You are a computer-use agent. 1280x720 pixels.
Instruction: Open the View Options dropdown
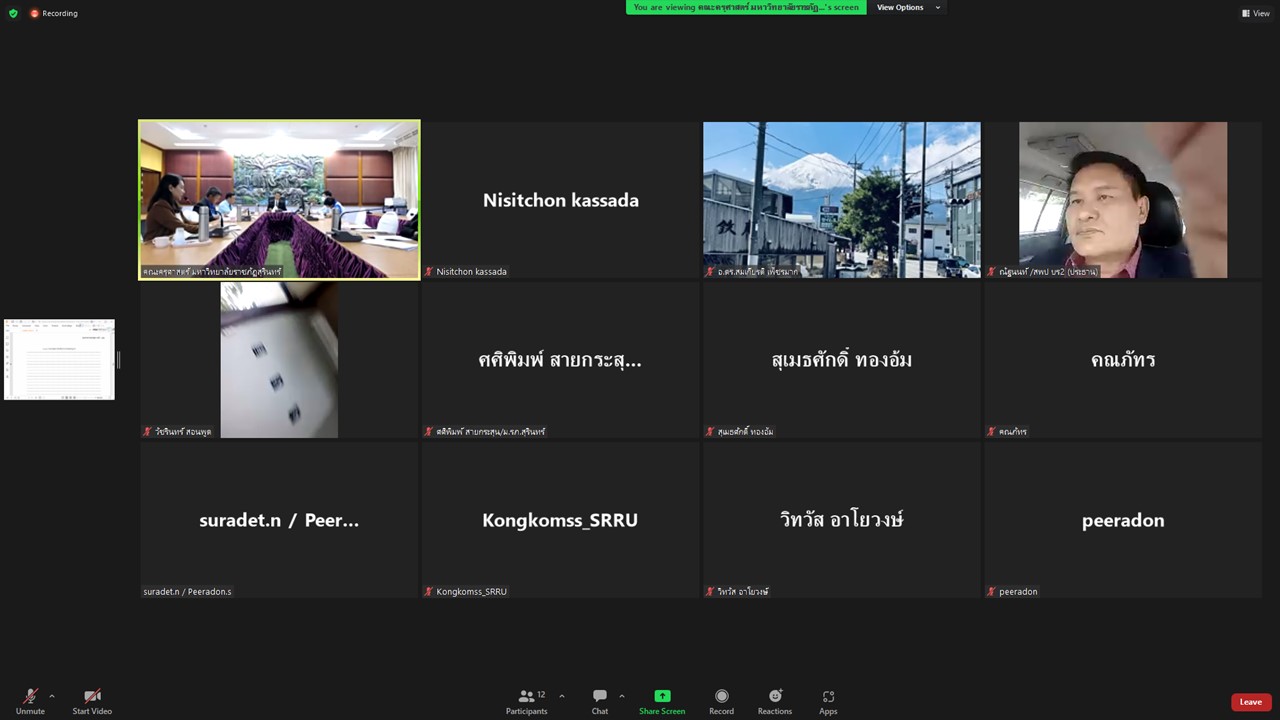coord(908,7)
